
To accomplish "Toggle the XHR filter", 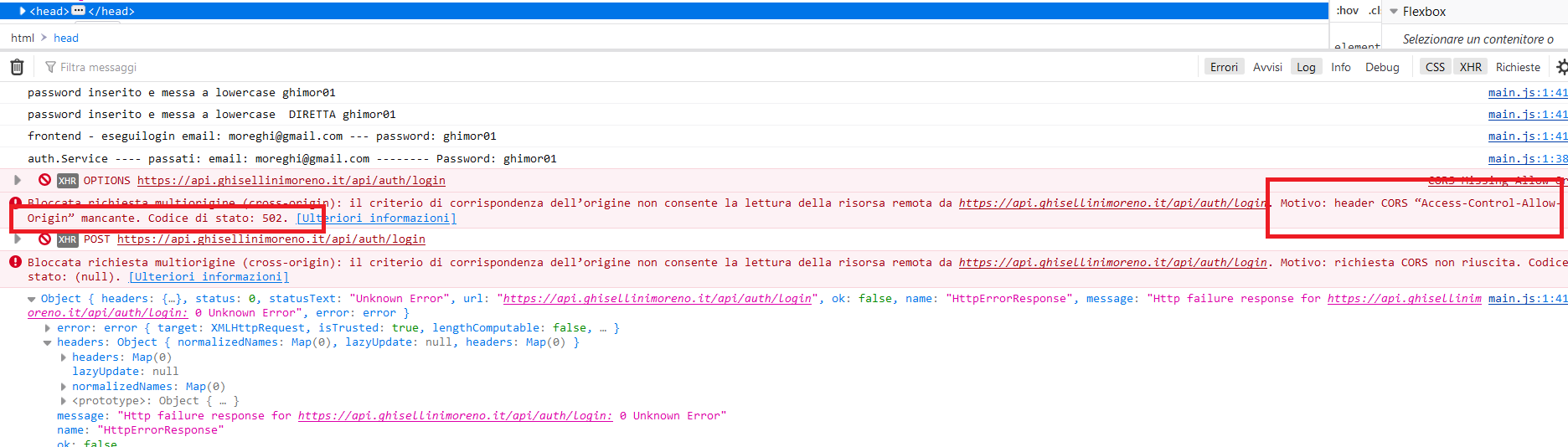I will coord(1471,67).
